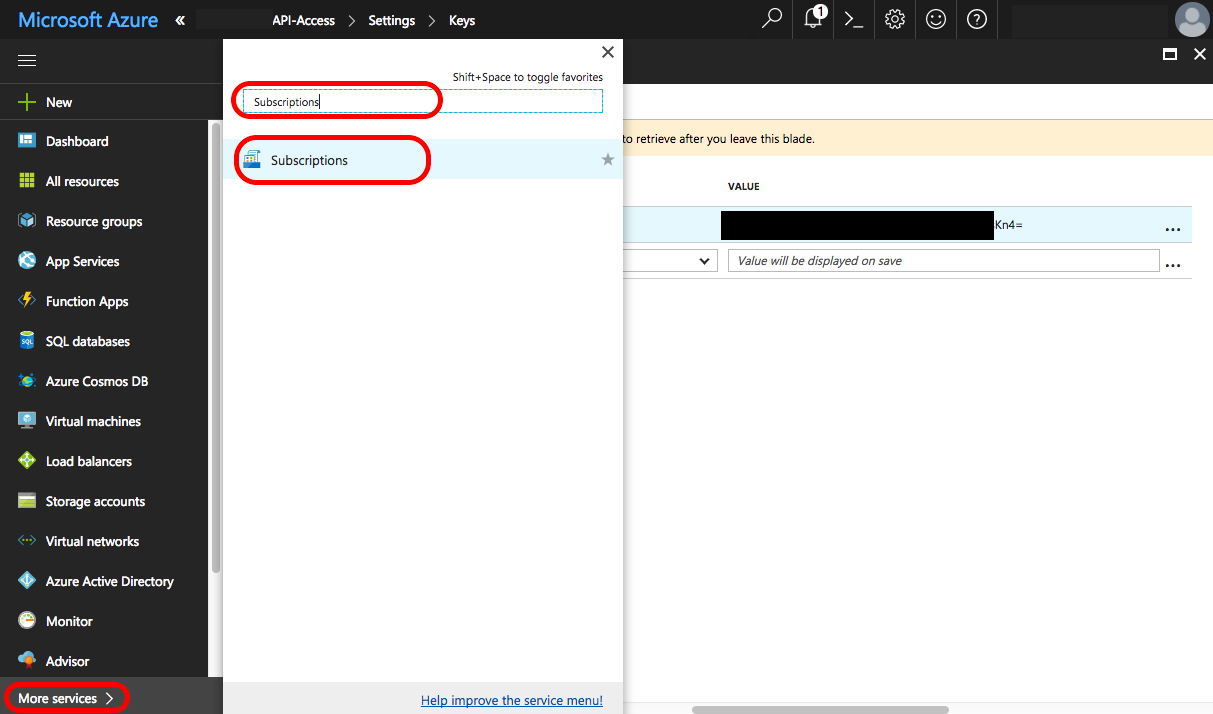
Task: Click the App Services globe icon
Action: coord(27,261)
